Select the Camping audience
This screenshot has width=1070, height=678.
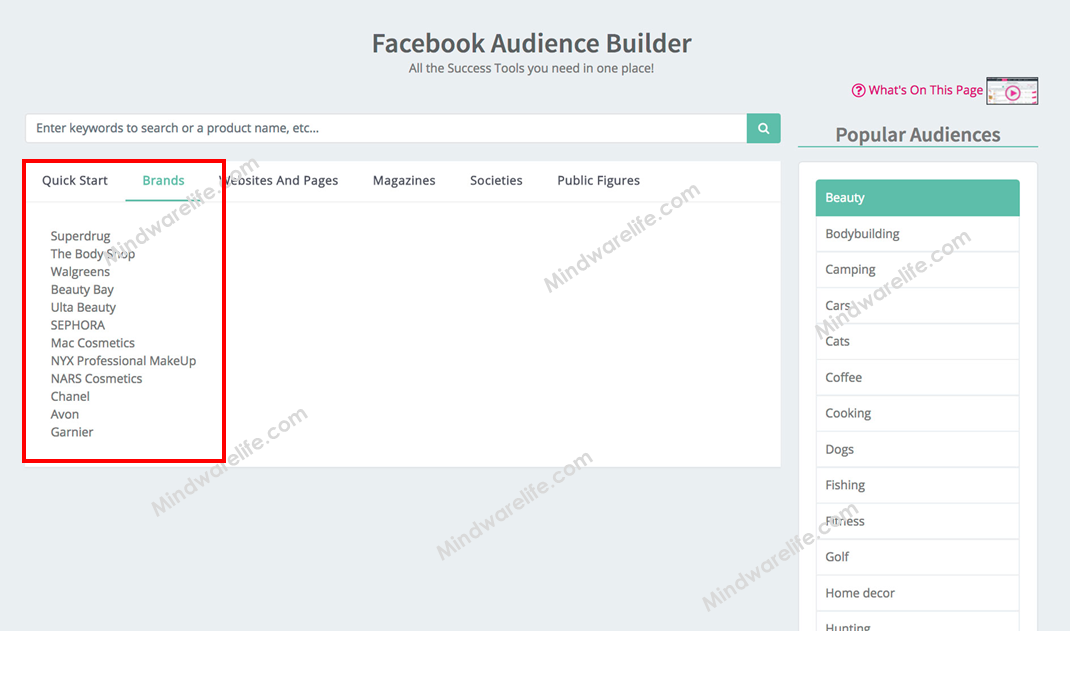point(917,269)
